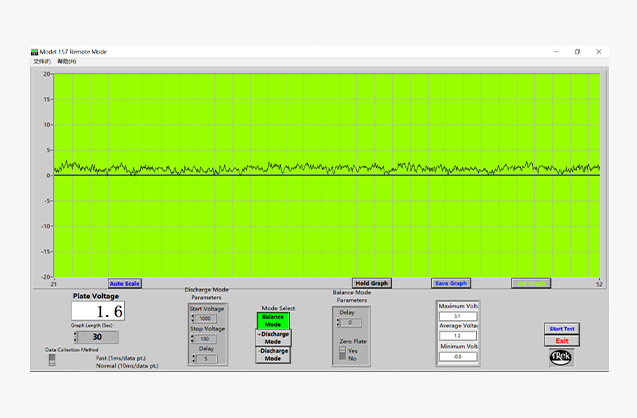Select Balance Mode in Mode Select
Viewport: 637px width, 418px height.
[x=272, y=321]
